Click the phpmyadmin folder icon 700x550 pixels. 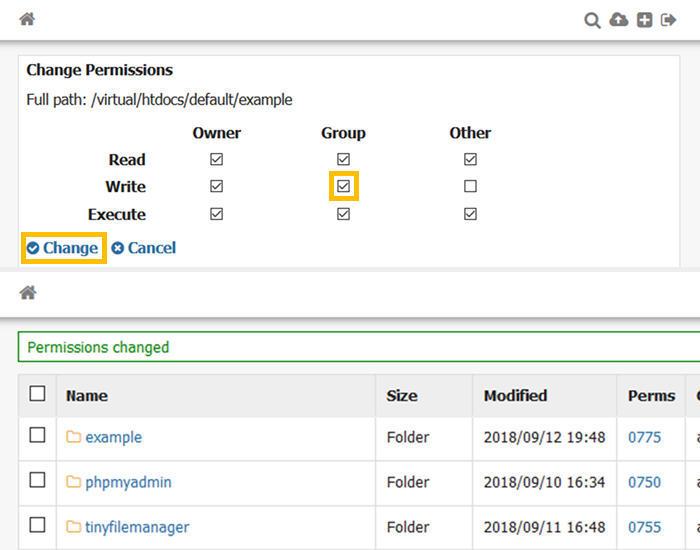[73, 482]
